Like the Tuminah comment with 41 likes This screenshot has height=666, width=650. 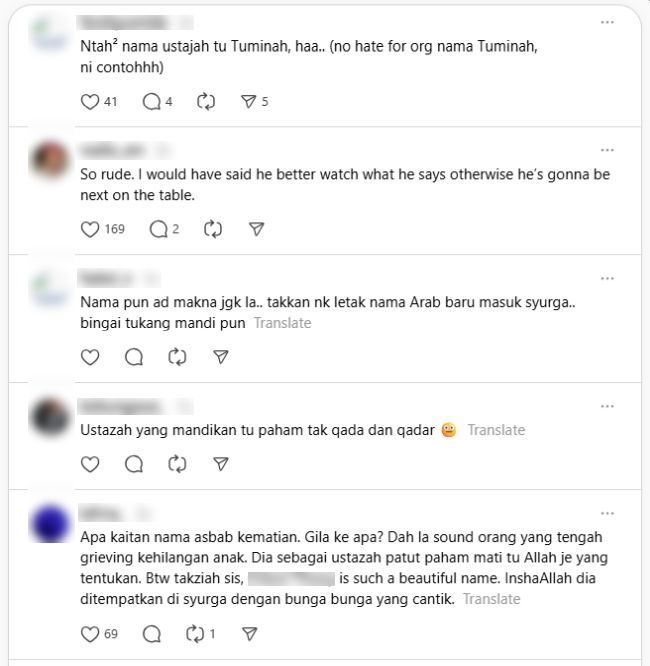pos(90,102)
